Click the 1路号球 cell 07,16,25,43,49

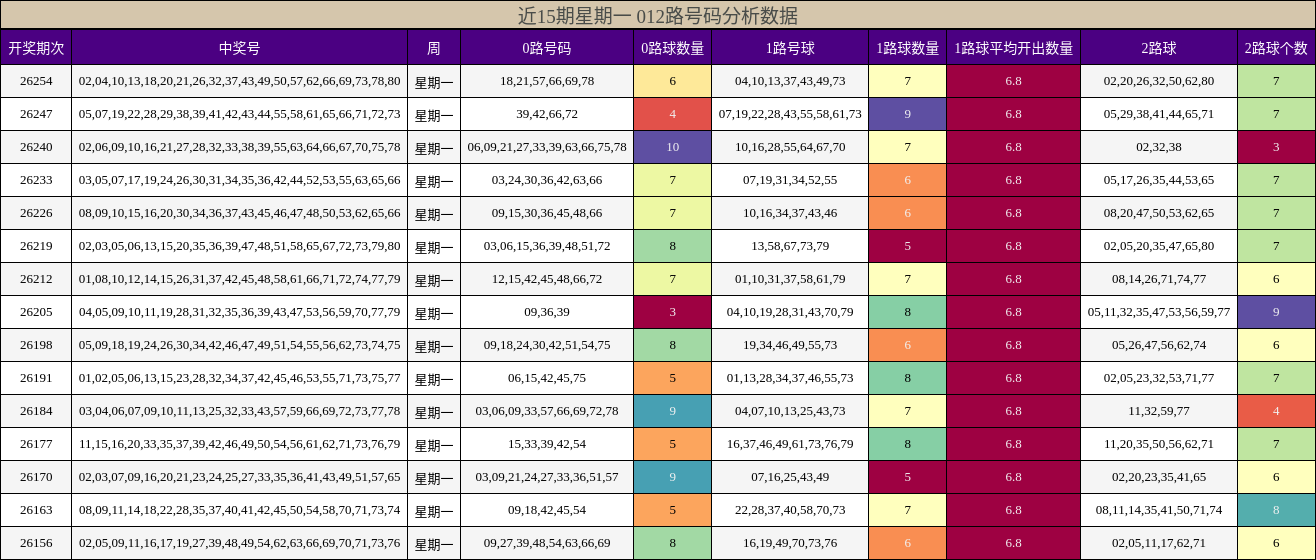[x=790, y=477]
